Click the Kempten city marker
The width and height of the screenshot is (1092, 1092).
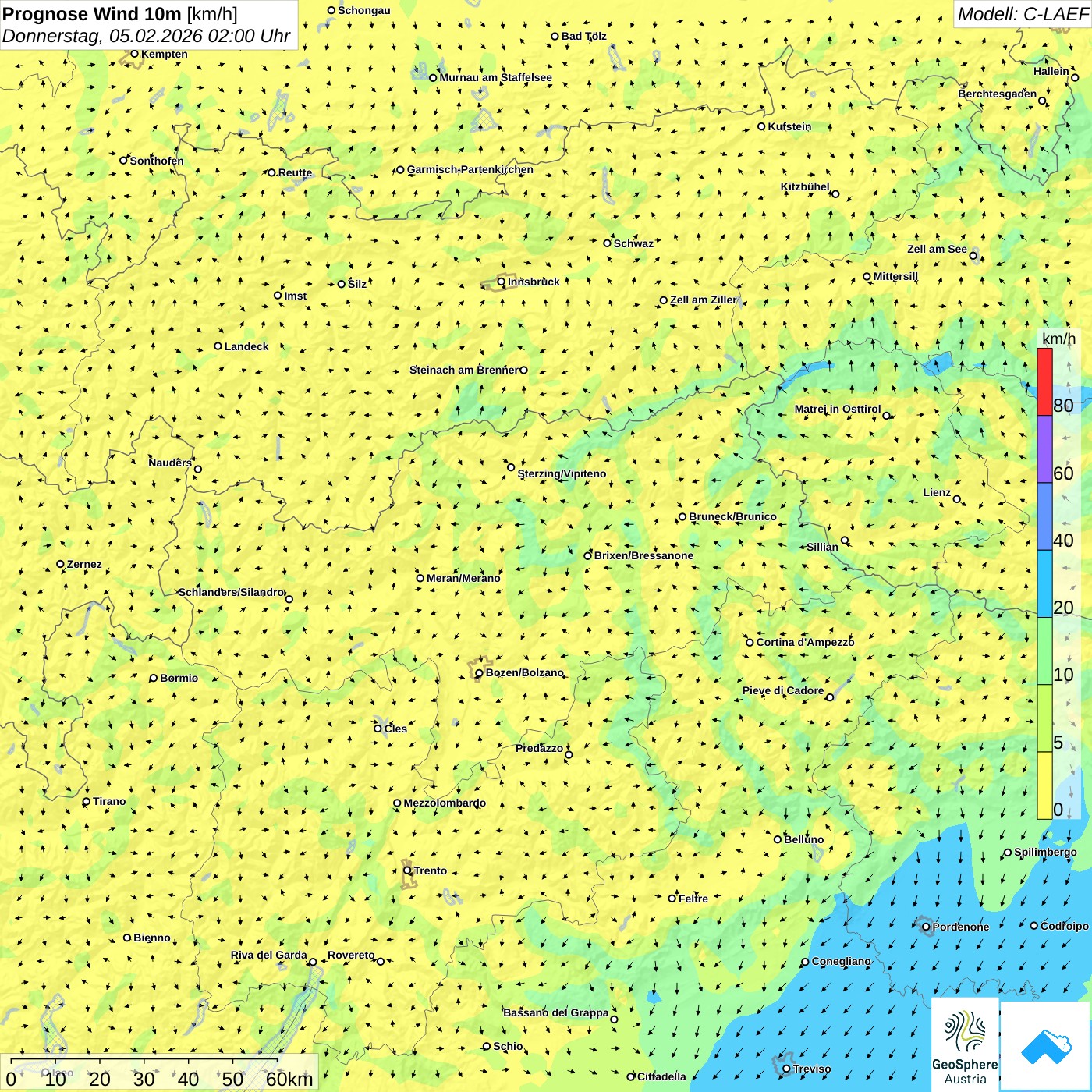pos(134,54)
